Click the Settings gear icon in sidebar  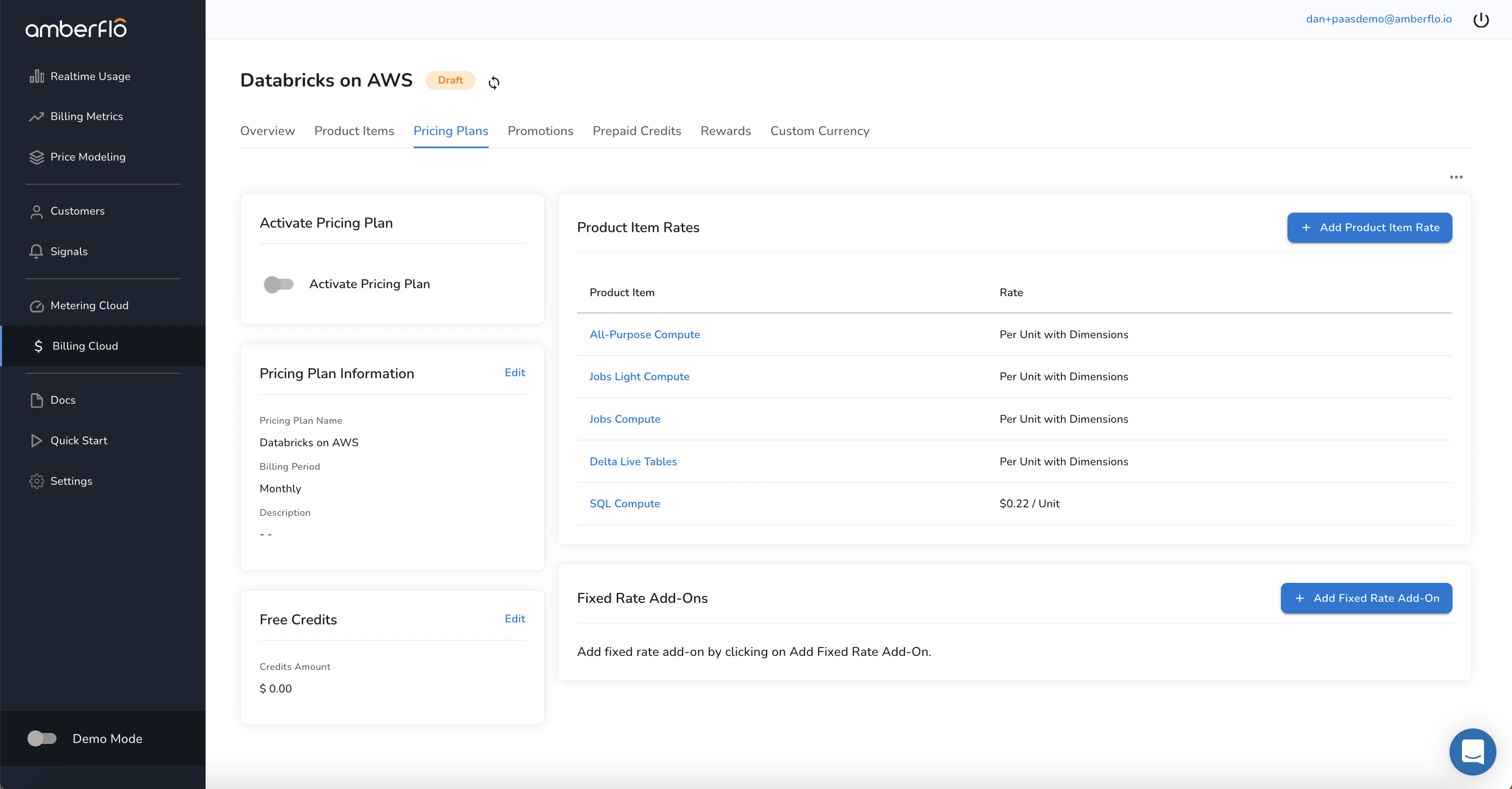(x=37, y=481)
